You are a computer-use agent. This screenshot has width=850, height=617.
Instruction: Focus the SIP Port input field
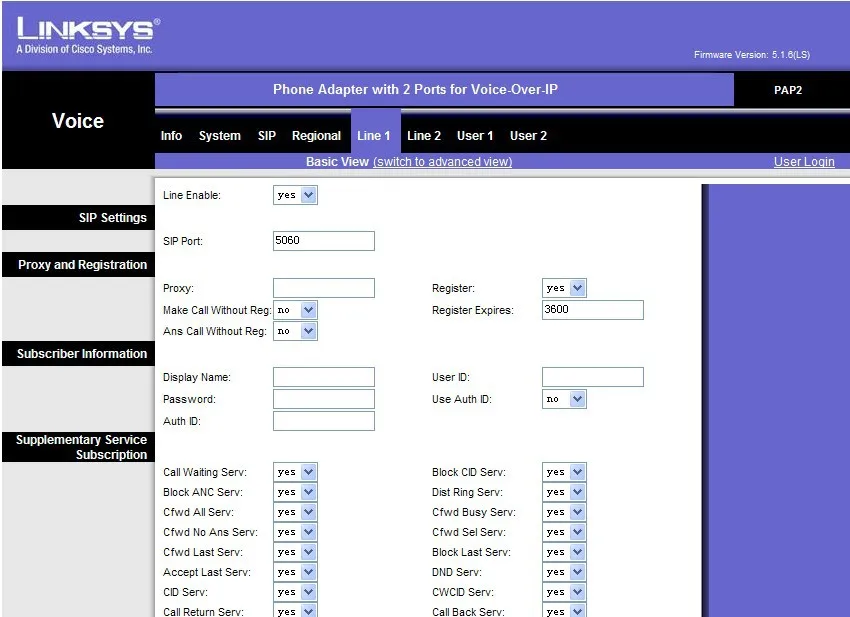point(324,241)
